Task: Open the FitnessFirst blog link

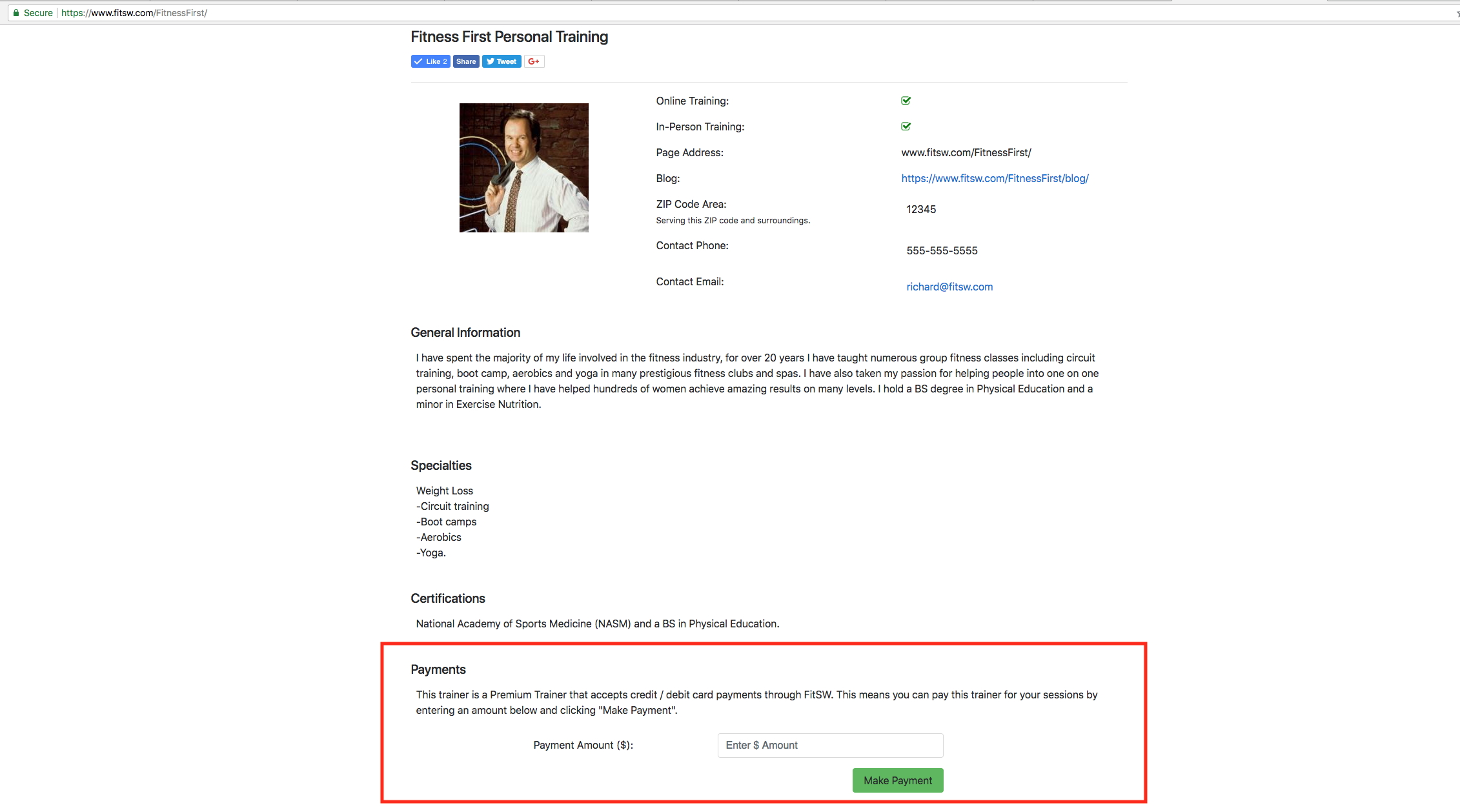Action: click(995, 178)
